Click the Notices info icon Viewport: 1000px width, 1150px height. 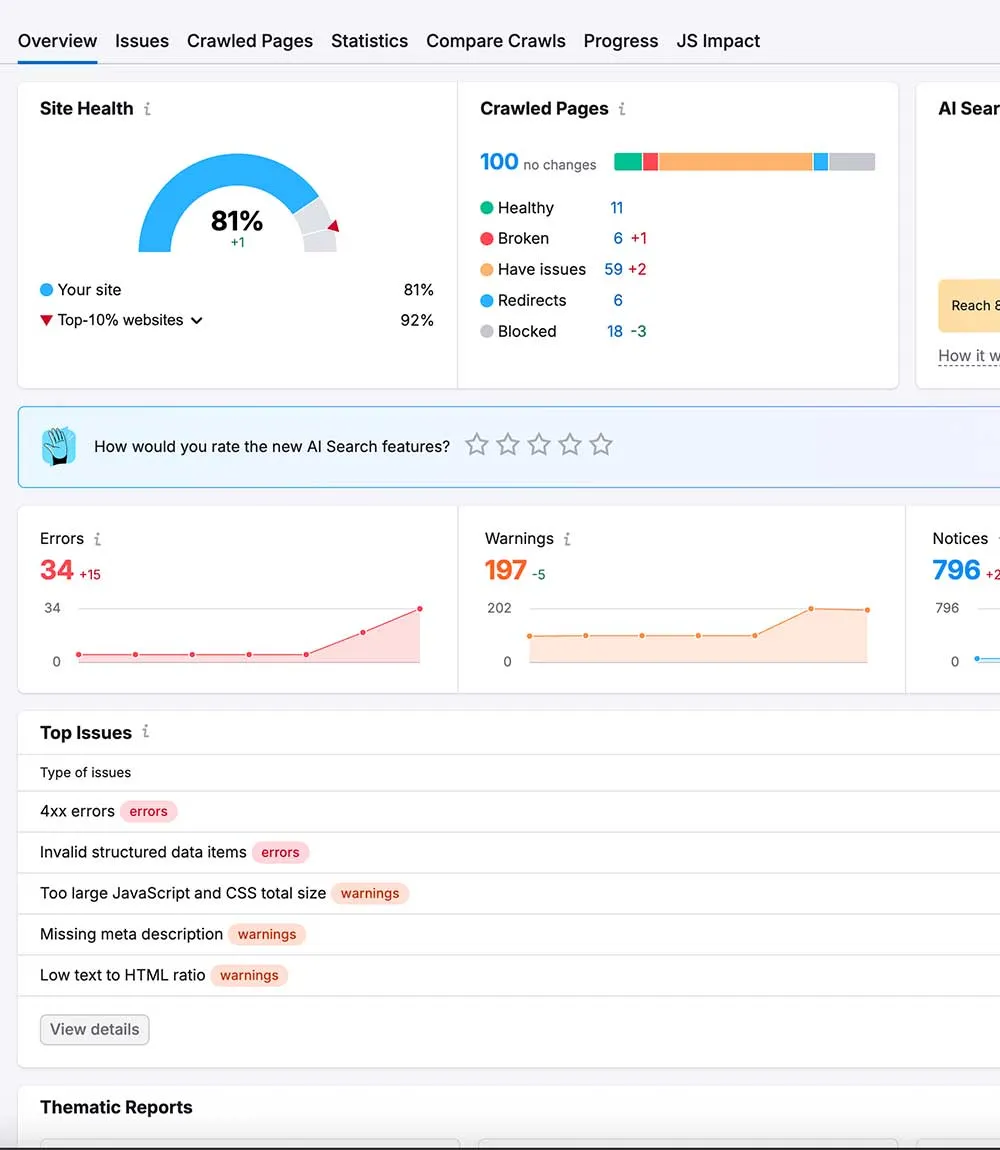pyautogui.click(x=997, y=539)
